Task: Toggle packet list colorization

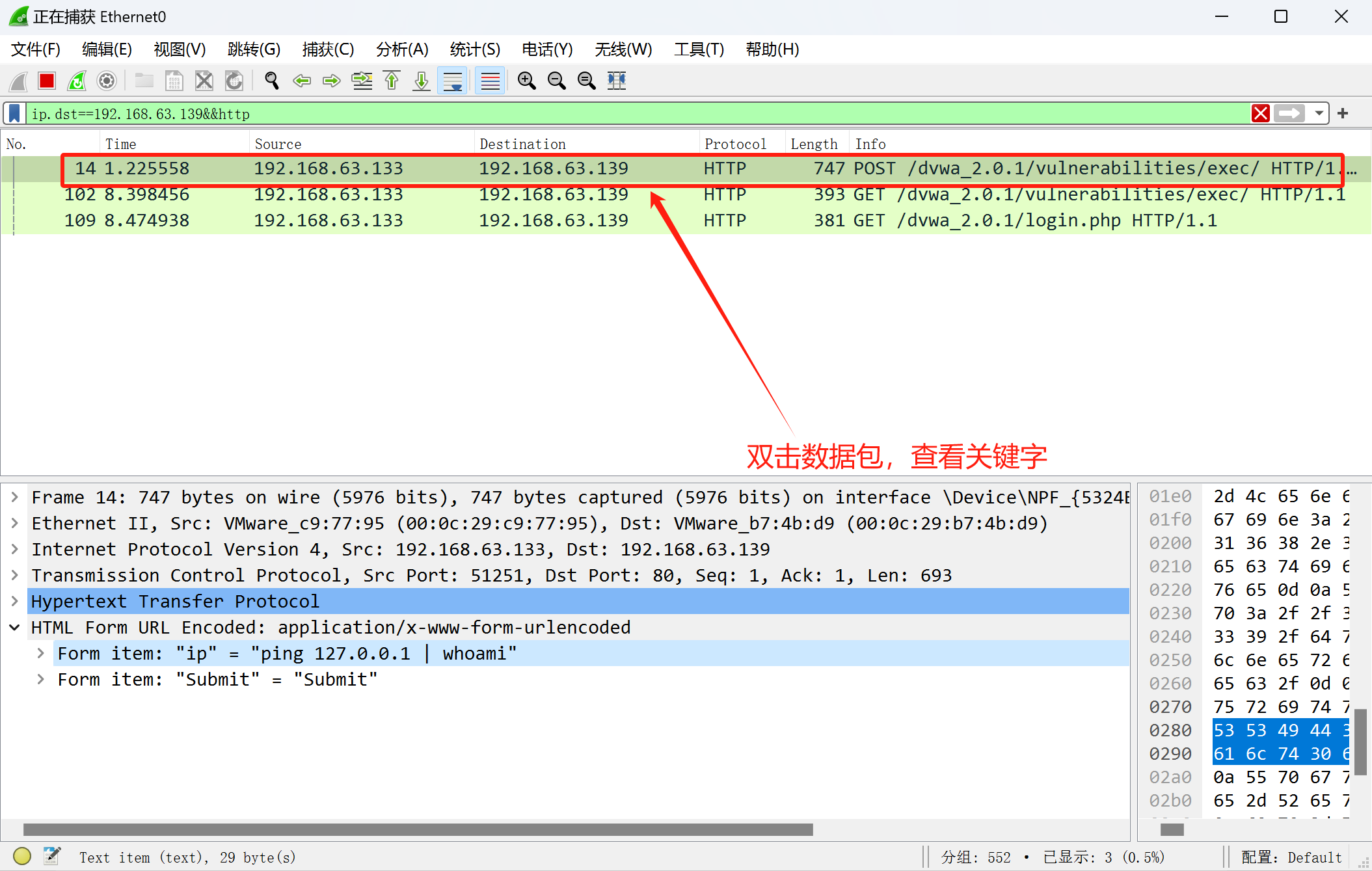Action: [x=490, y=81]
